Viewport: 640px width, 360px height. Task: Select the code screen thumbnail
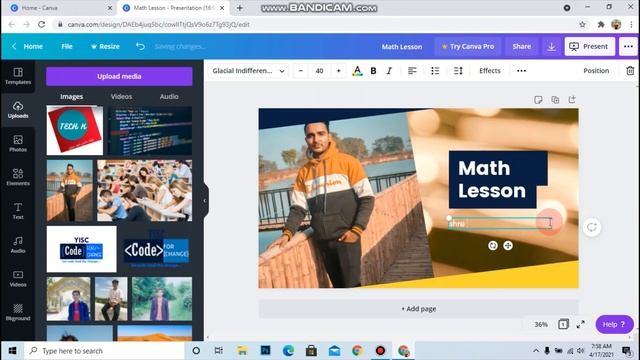(150, 131)
